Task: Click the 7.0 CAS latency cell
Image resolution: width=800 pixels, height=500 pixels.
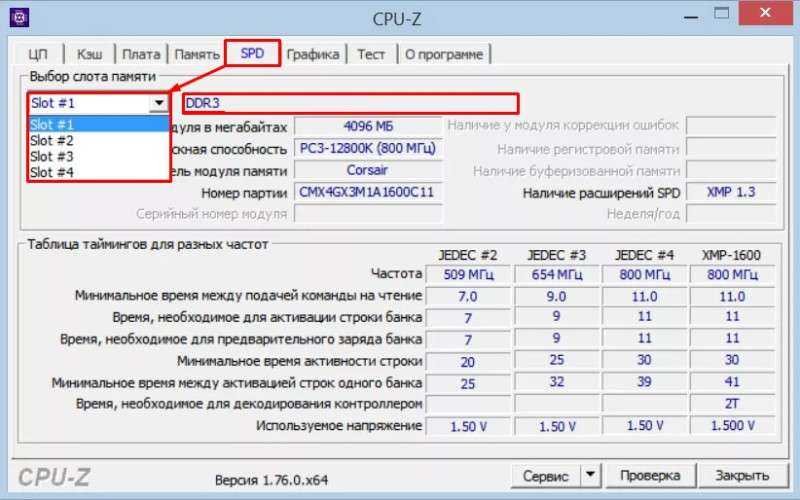Action: coord(468,296)
